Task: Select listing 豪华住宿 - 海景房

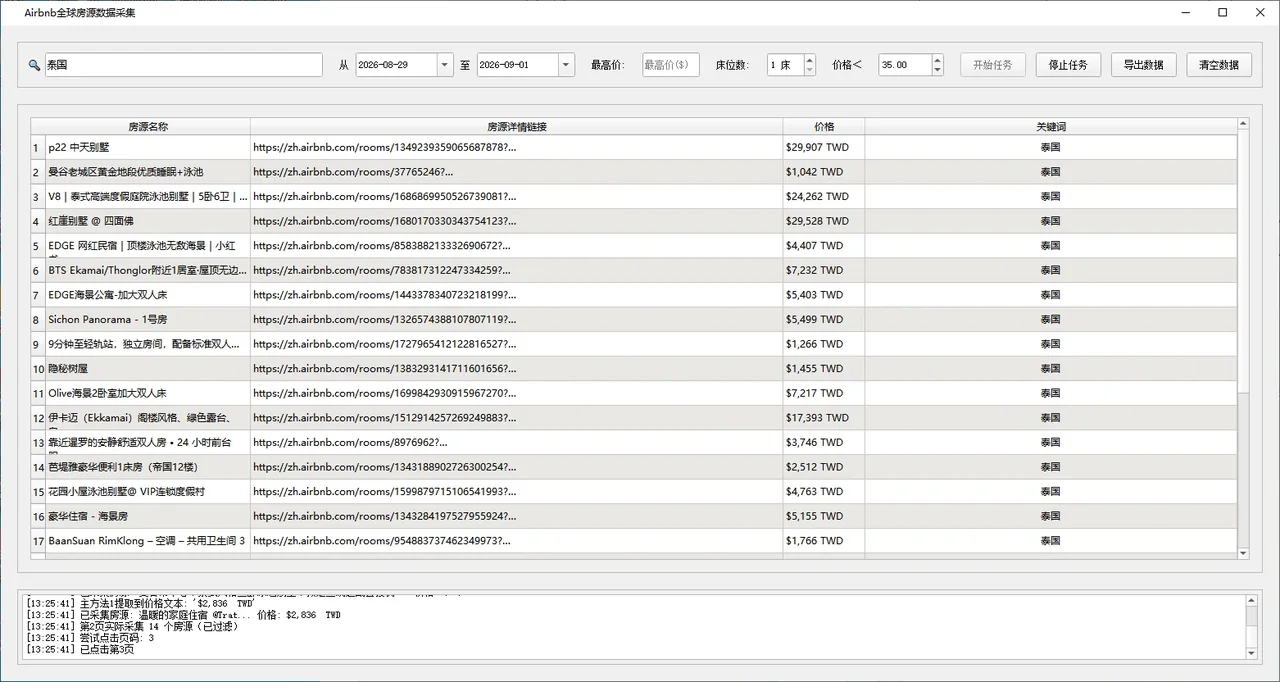Action: [x=148, y=516]
